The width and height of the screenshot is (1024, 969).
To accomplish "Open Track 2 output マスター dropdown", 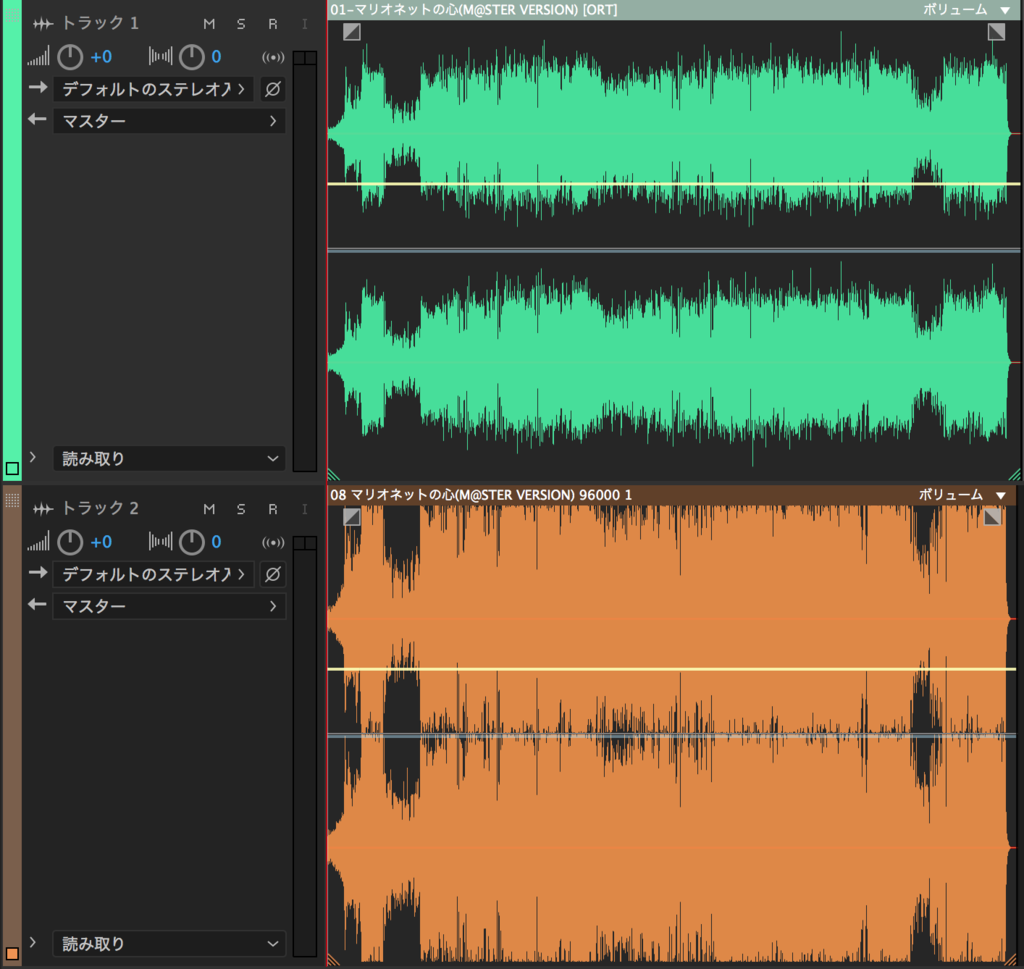I will [169, 607].
